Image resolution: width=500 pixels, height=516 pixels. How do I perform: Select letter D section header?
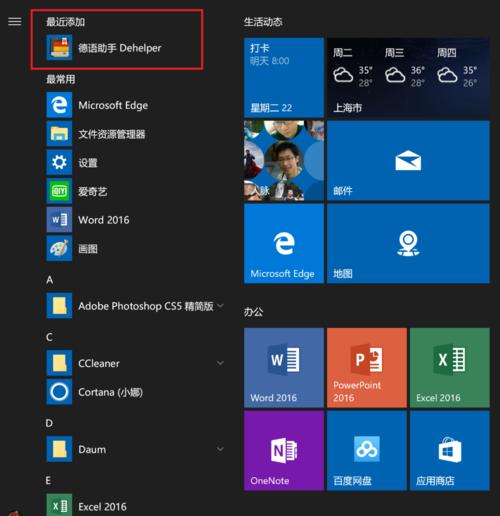coord(49,423)
